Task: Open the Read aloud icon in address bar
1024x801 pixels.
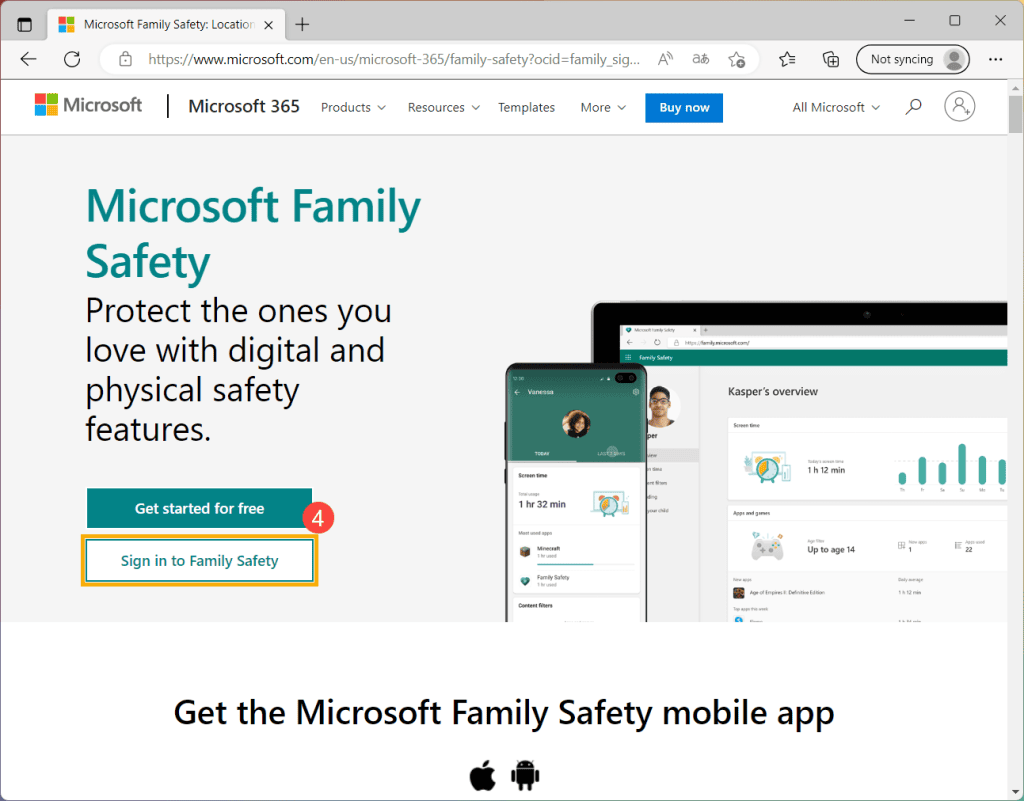Action: pyautogui.click(x=665, y=59)
